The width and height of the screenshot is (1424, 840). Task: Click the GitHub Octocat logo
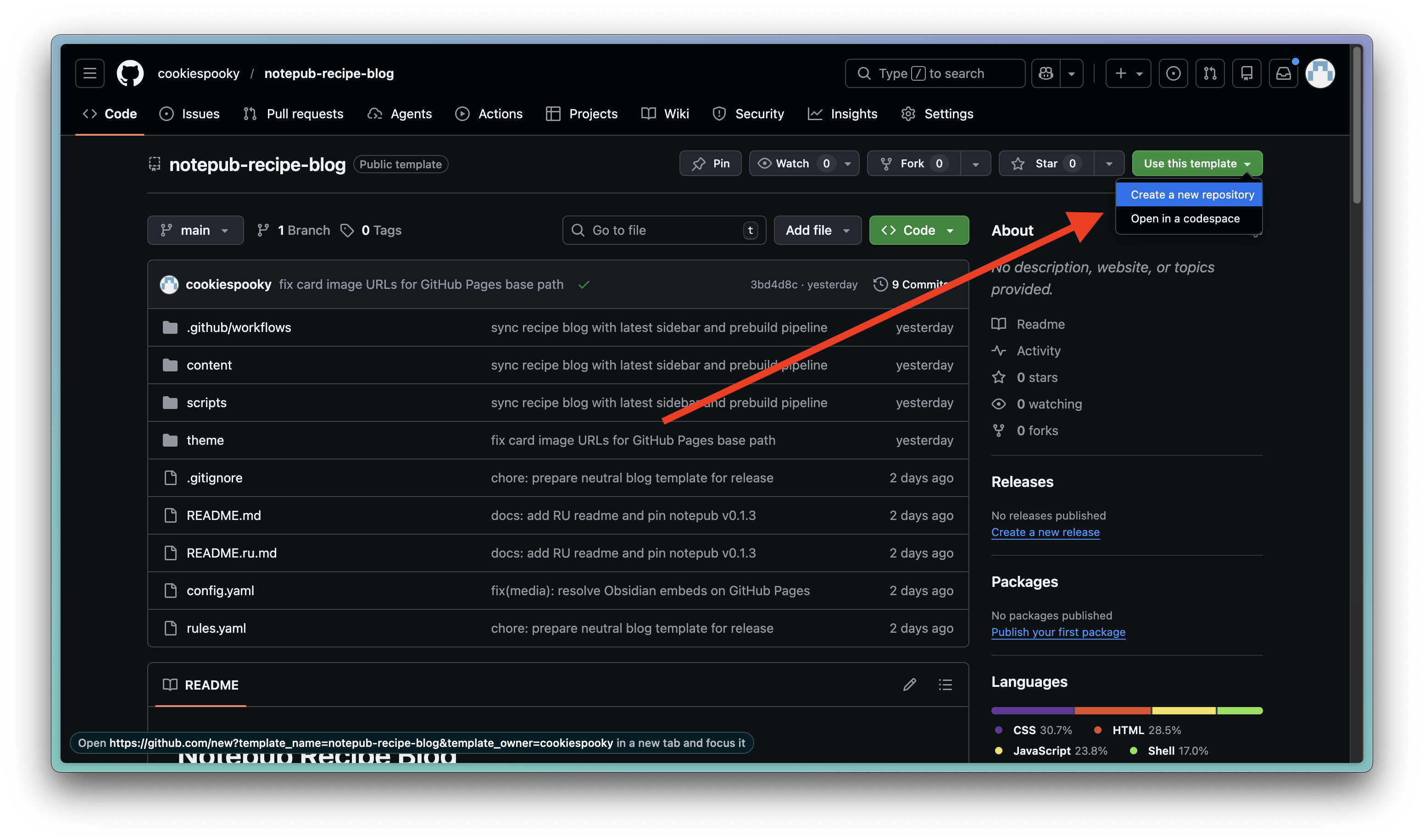[x=130, y=73]
